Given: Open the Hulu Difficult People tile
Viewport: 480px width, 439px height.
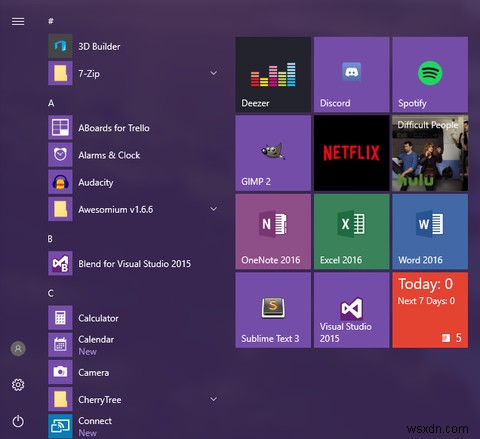Looking at the screenshot, I should pyautogui.click(x=430, y=153).
